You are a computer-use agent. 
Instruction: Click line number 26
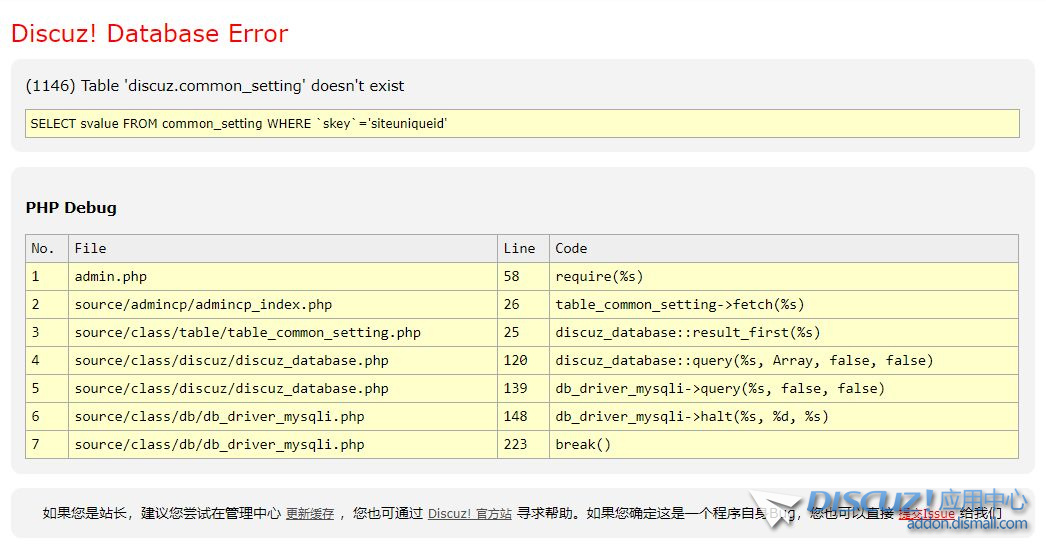(x=512, y=304)
